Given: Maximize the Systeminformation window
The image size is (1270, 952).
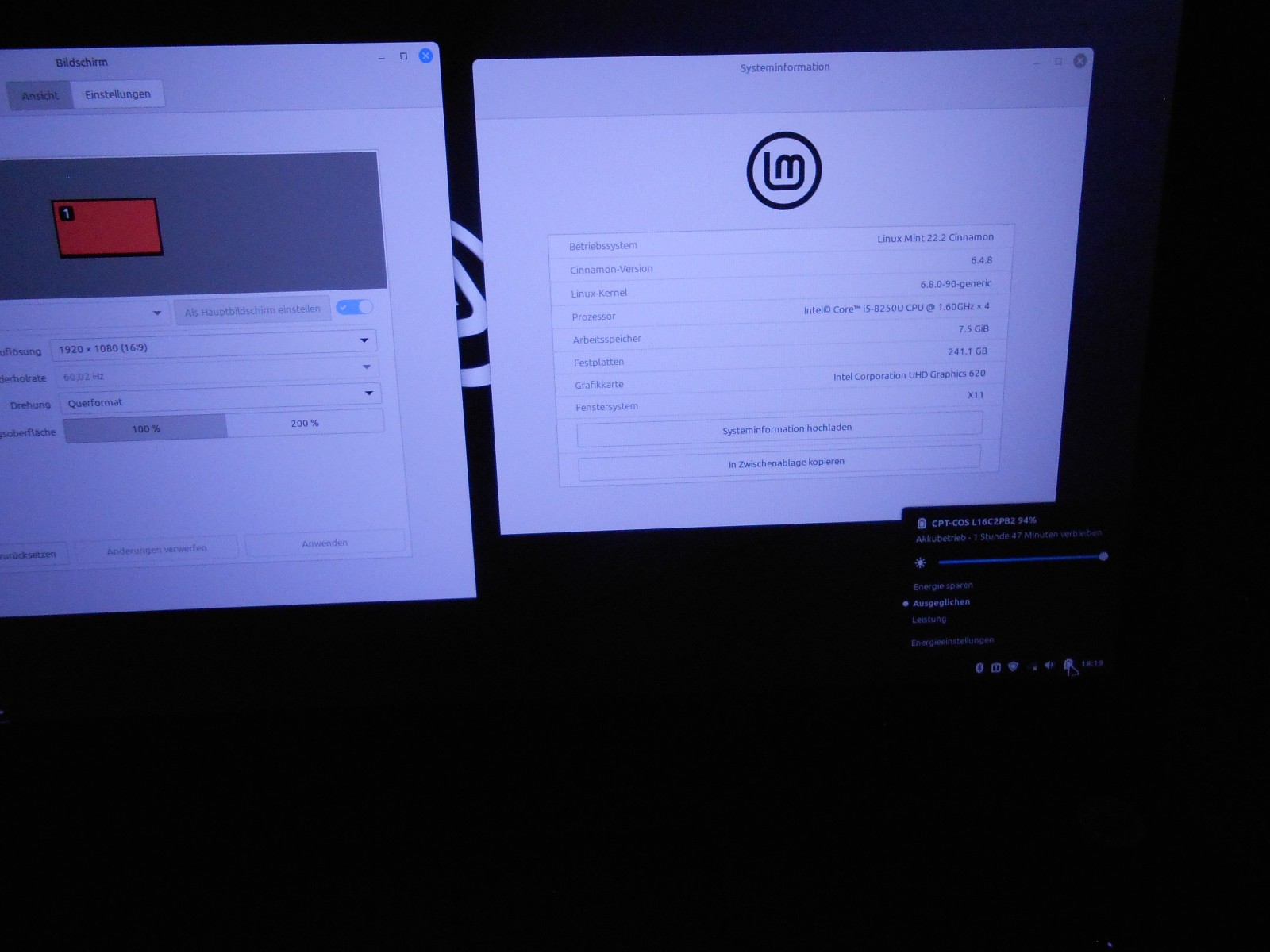Looking at the screenshot, I should pos(1058,62).
